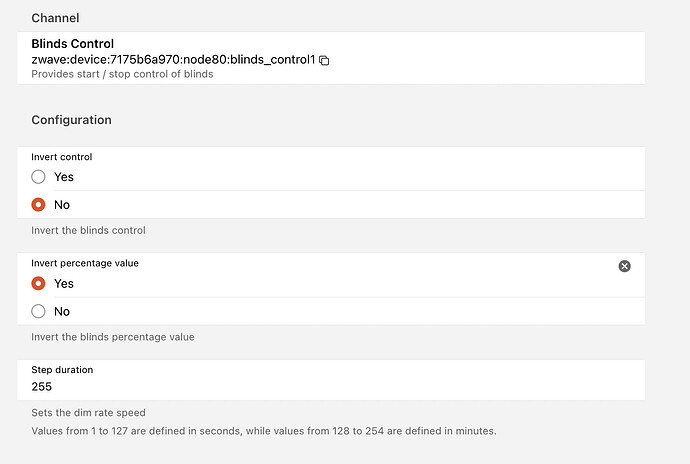Click the Configuration section heading
The width and height of the screenshot is (690, 464).
[x=71, y=120]
